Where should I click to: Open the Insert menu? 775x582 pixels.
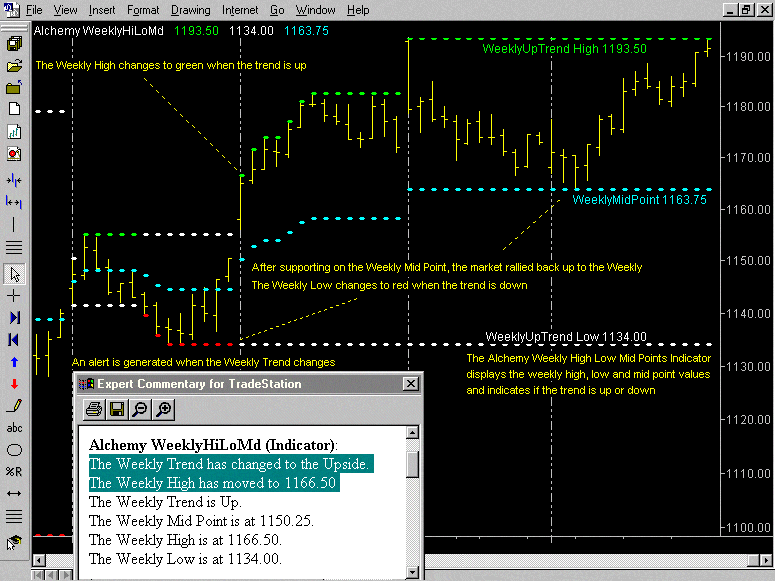tap(102, 10)
